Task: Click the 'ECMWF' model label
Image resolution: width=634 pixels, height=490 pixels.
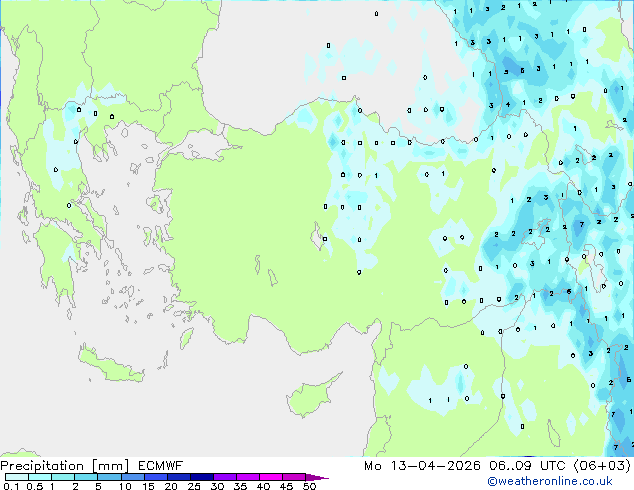Action: (161, 466)
